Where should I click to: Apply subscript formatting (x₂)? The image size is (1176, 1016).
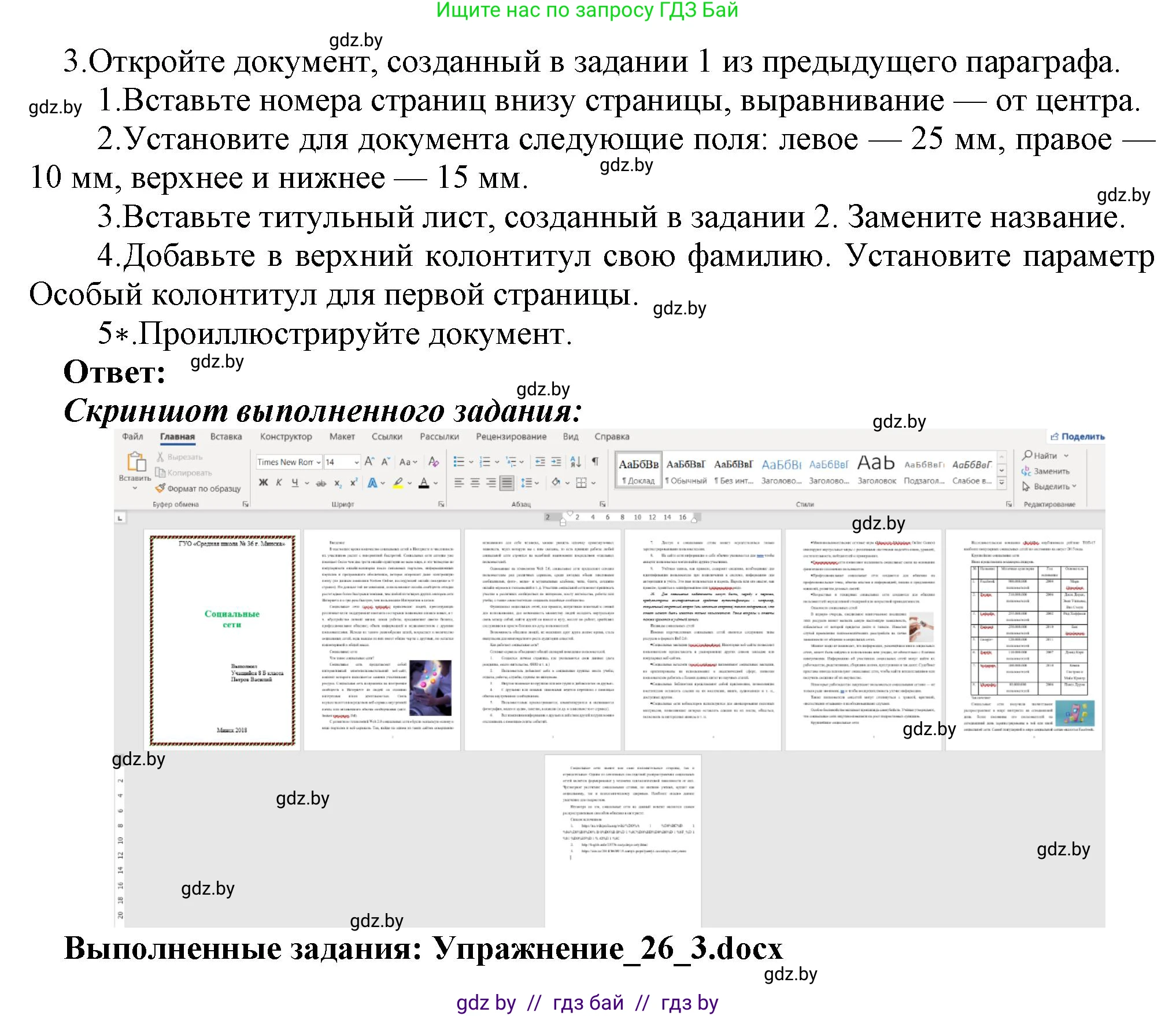click(x=338, y=483)
